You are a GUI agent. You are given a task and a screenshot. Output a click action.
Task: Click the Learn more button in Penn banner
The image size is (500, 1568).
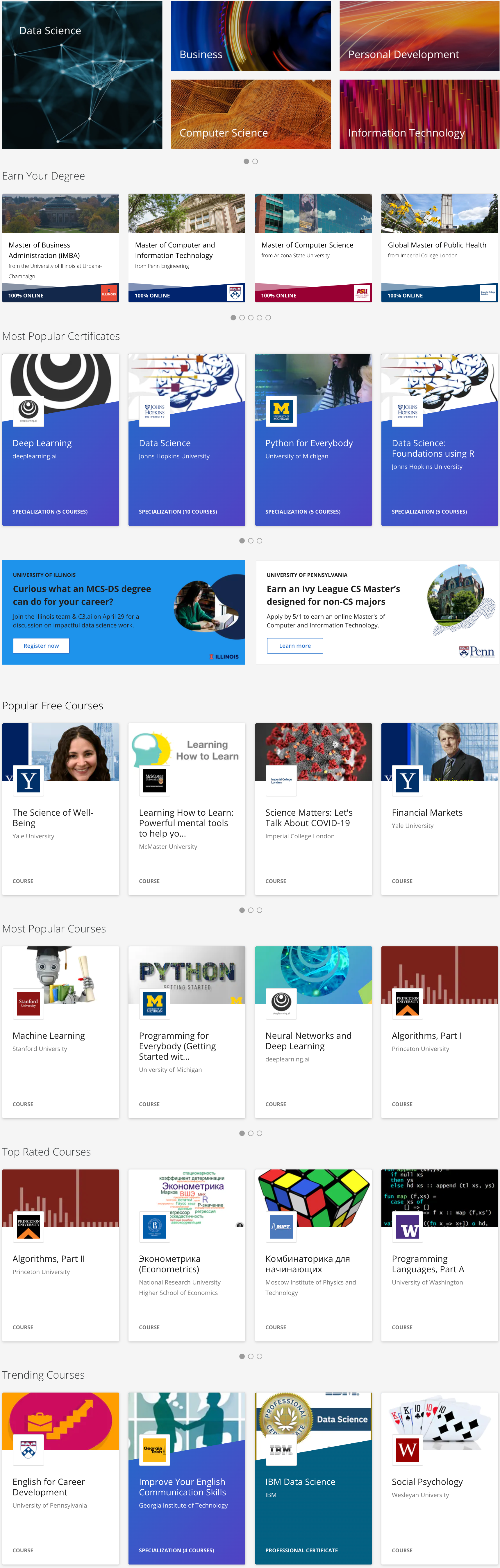pos(295,646)
